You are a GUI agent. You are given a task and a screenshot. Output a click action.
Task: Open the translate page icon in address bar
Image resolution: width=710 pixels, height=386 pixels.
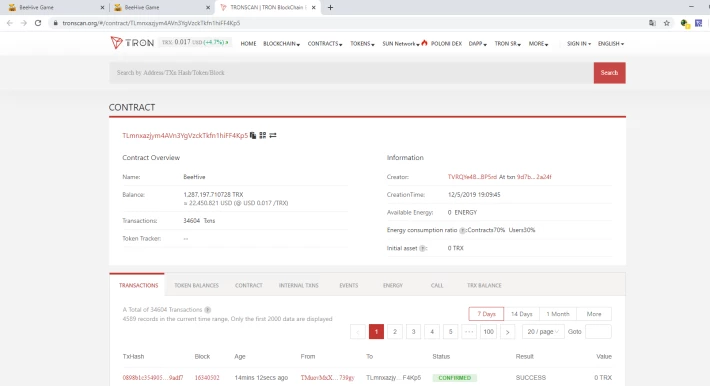tap(652, 23)
